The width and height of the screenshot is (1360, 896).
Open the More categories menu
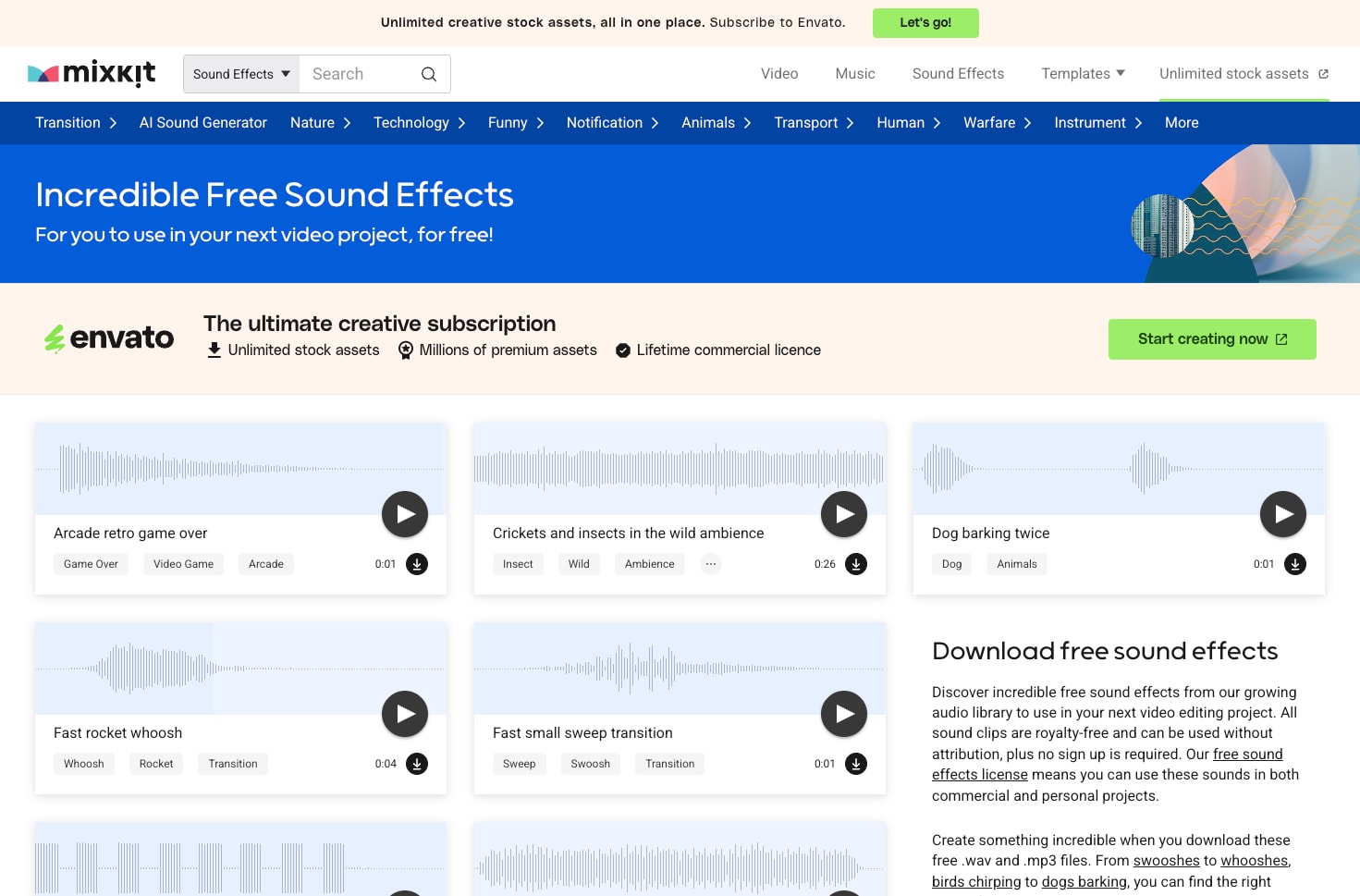pos(1182,123)
